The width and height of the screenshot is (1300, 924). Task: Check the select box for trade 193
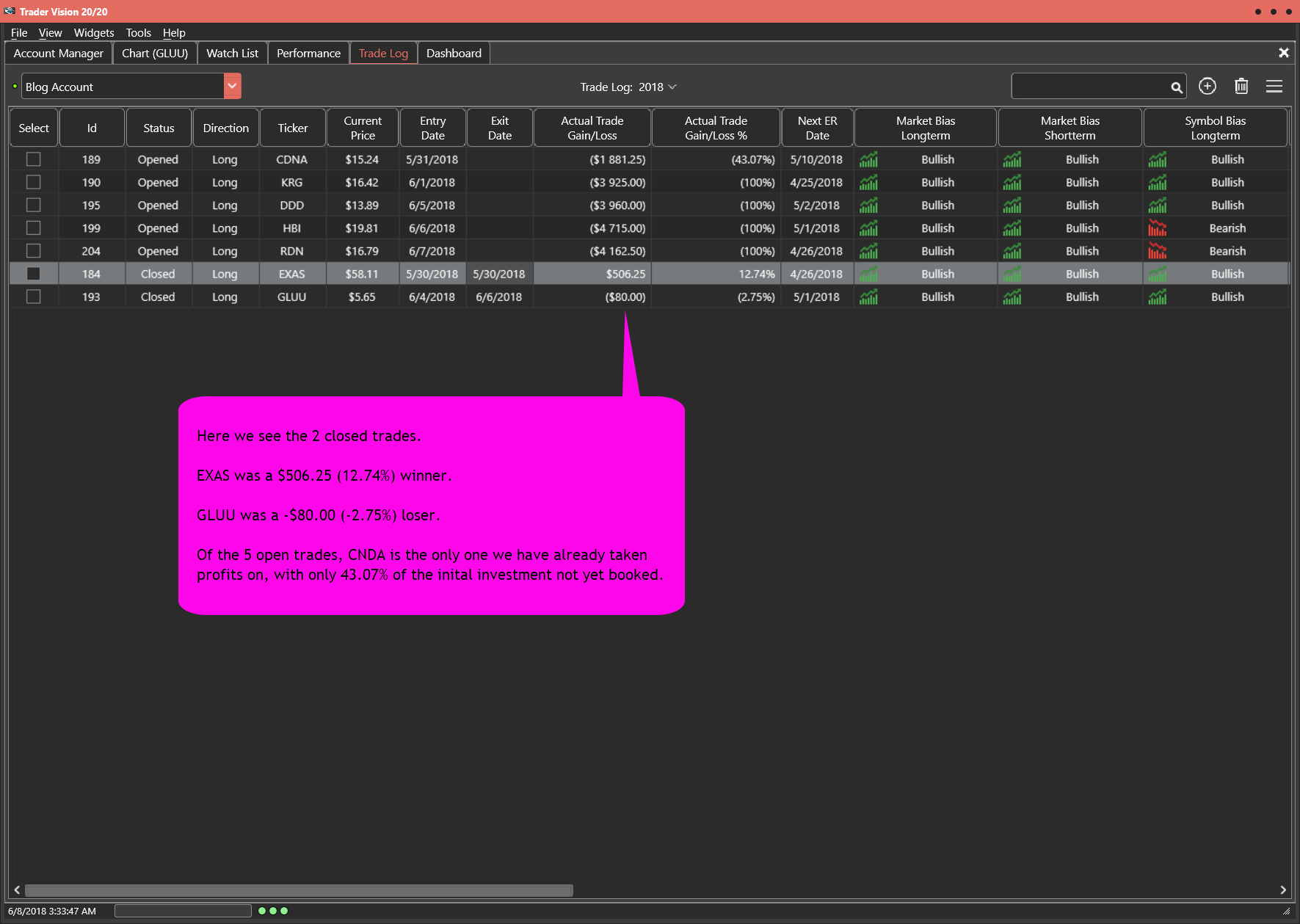[33, 297]
